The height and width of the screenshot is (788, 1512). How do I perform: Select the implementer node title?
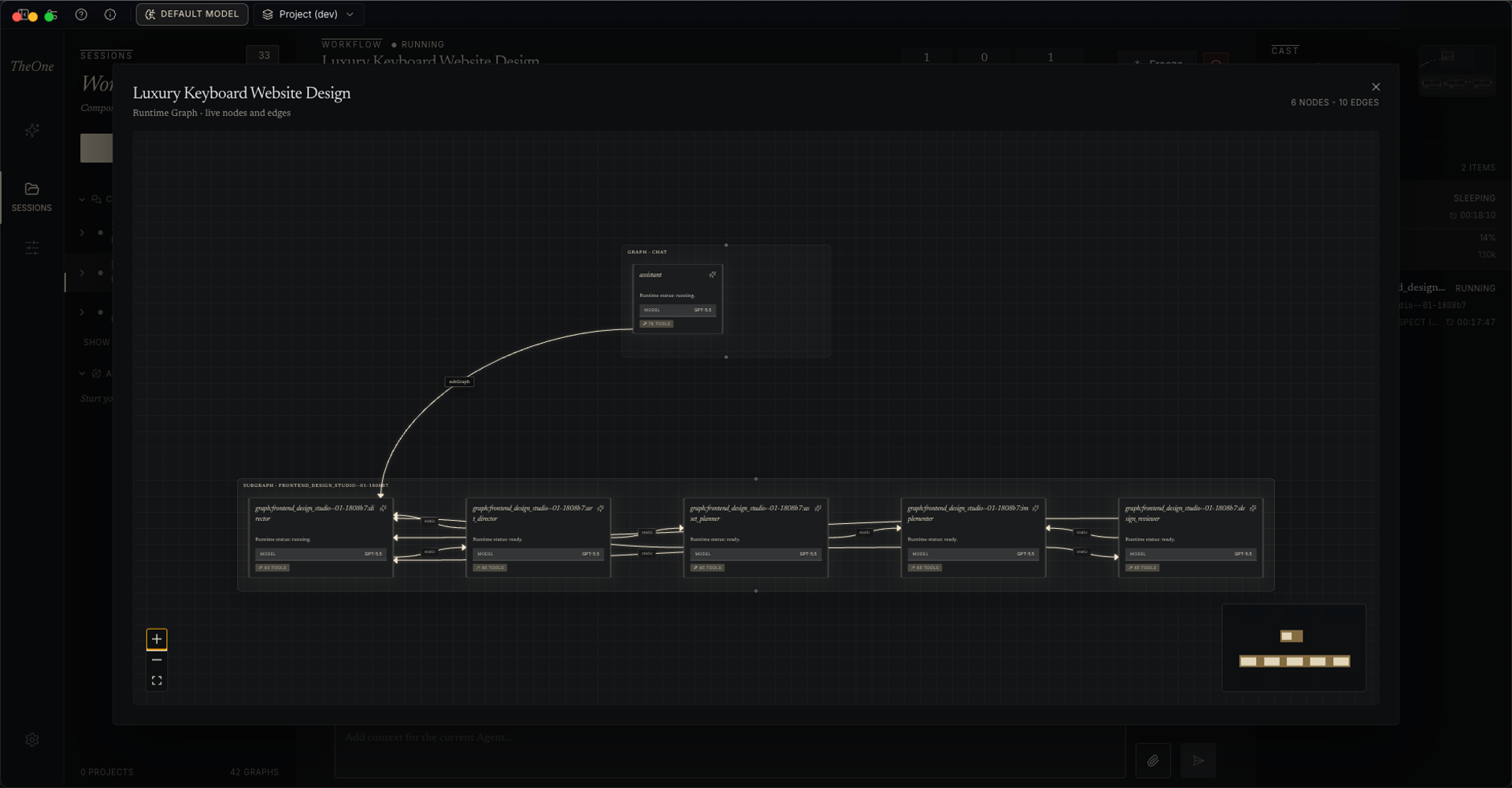pyautogui.click(x=968, y=513)
